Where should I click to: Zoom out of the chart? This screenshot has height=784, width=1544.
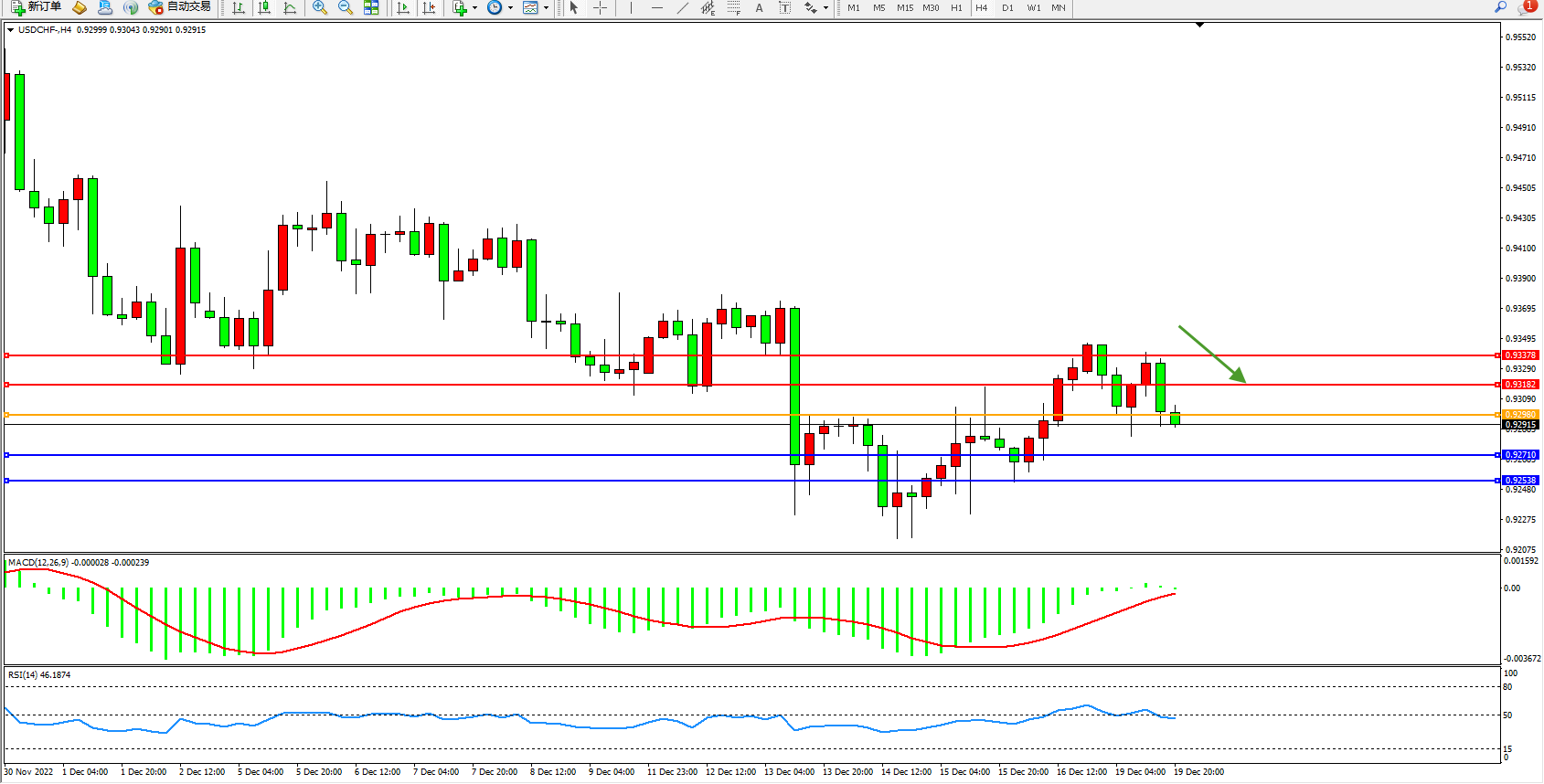[346, 7]
